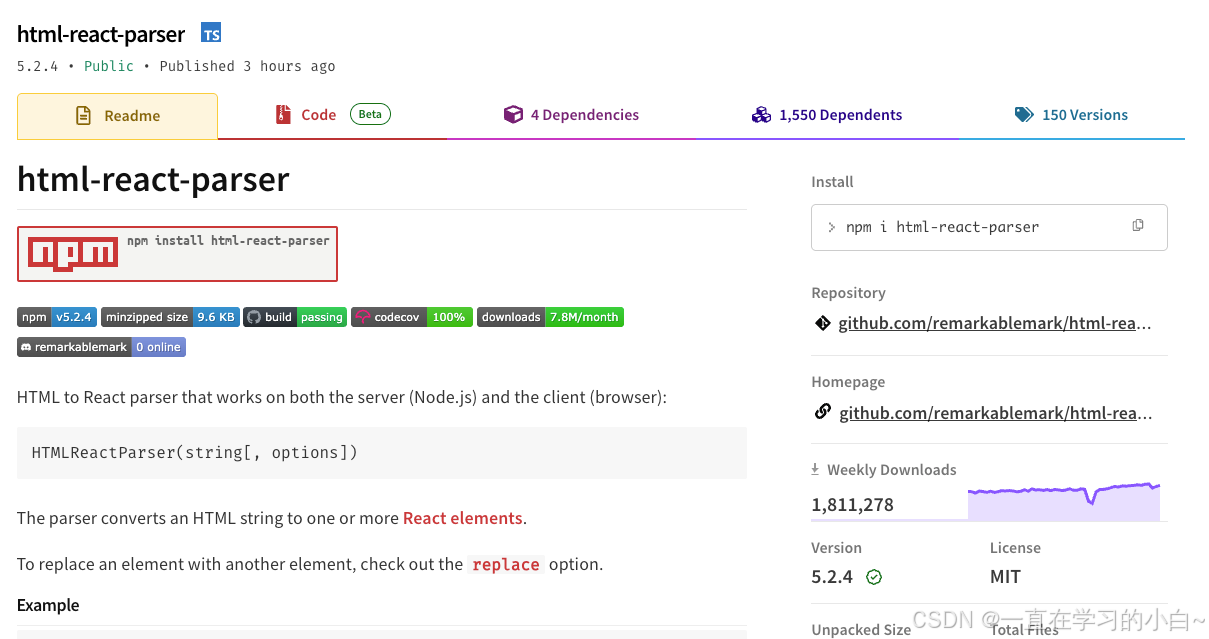Viewport: 1209px width, 639px height.
Task: Click the version provenance checkmark icon
Action: coord(874,577)
